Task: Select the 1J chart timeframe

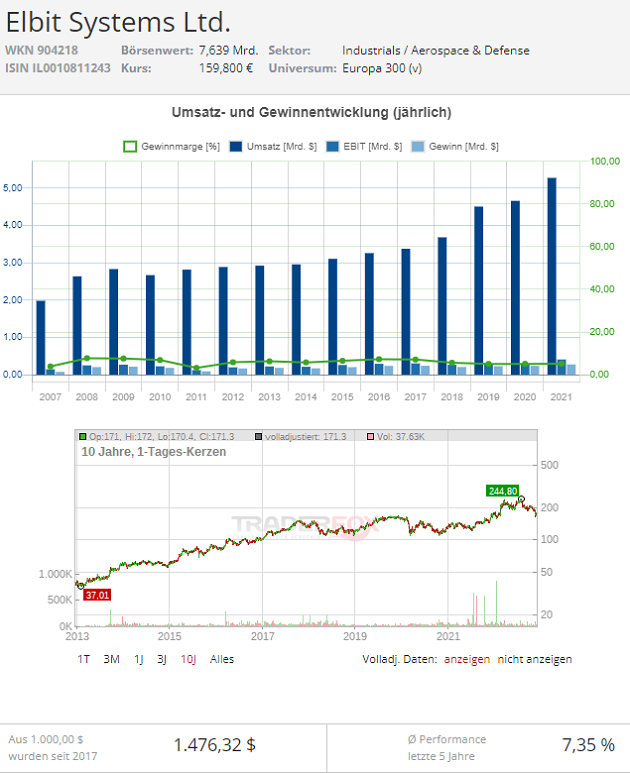Action: [139, 659]
